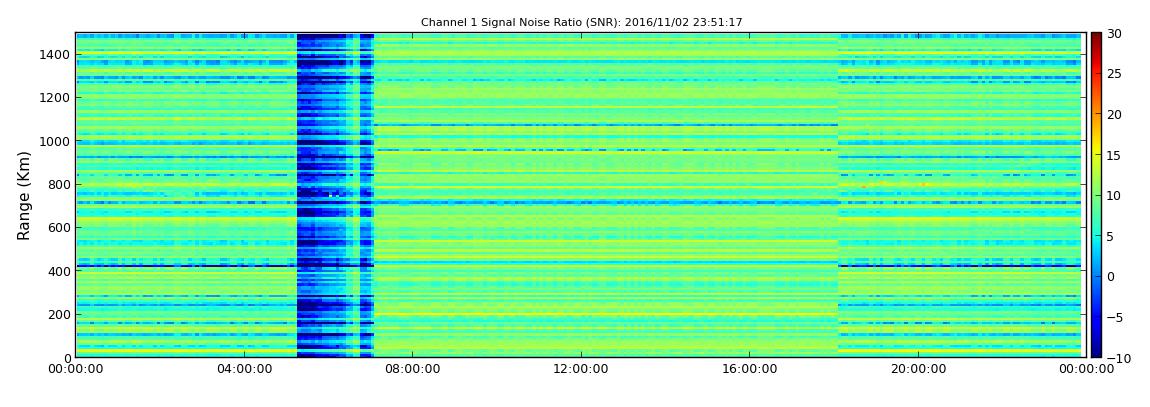Click the y-axis tick label "1200"
The image size is (1150, 407).
tap(56, 98)
